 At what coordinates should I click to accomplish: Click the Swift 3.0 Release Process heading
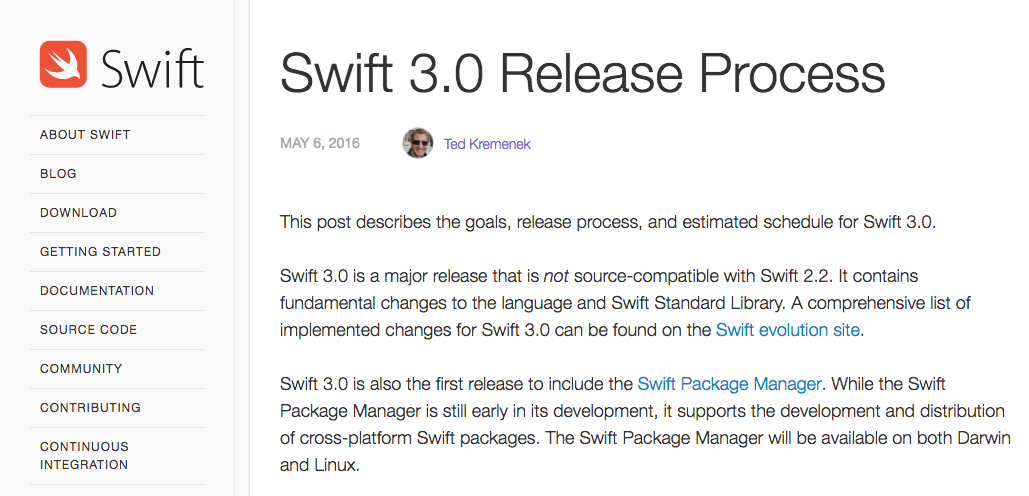click(582, 73)
